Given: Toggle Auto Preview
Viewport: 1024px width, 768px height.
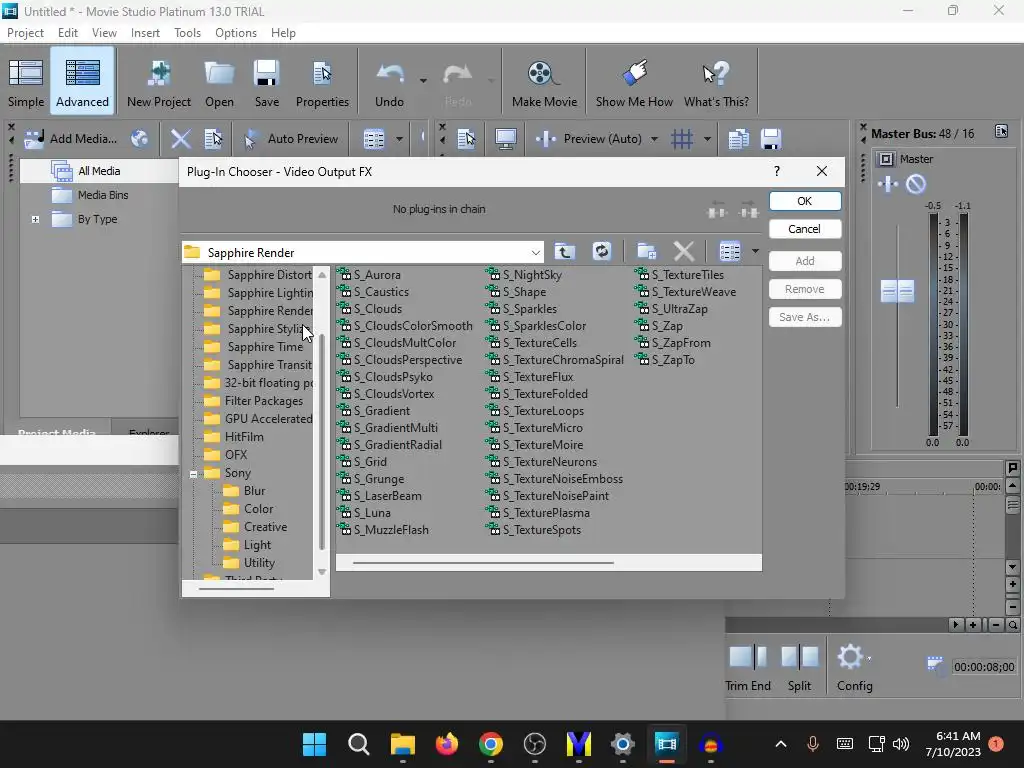Looking at the screenshot, I should click(291, 138).
